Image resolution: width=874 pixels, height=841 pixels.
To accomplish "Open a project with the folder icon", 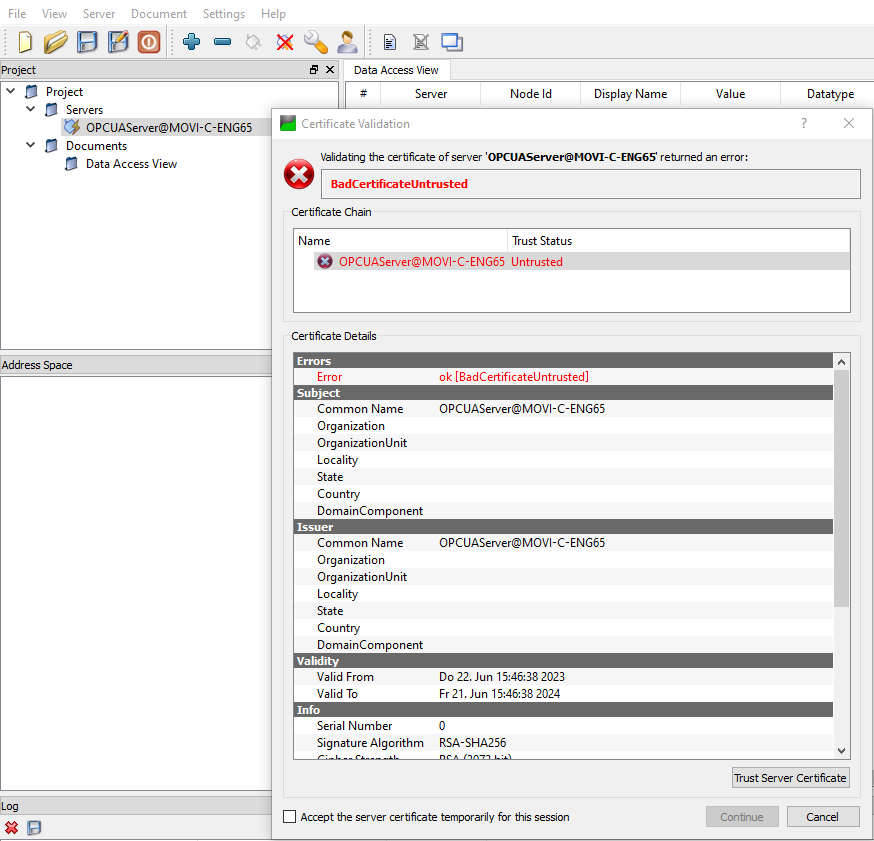I will [x=55, y=42].
